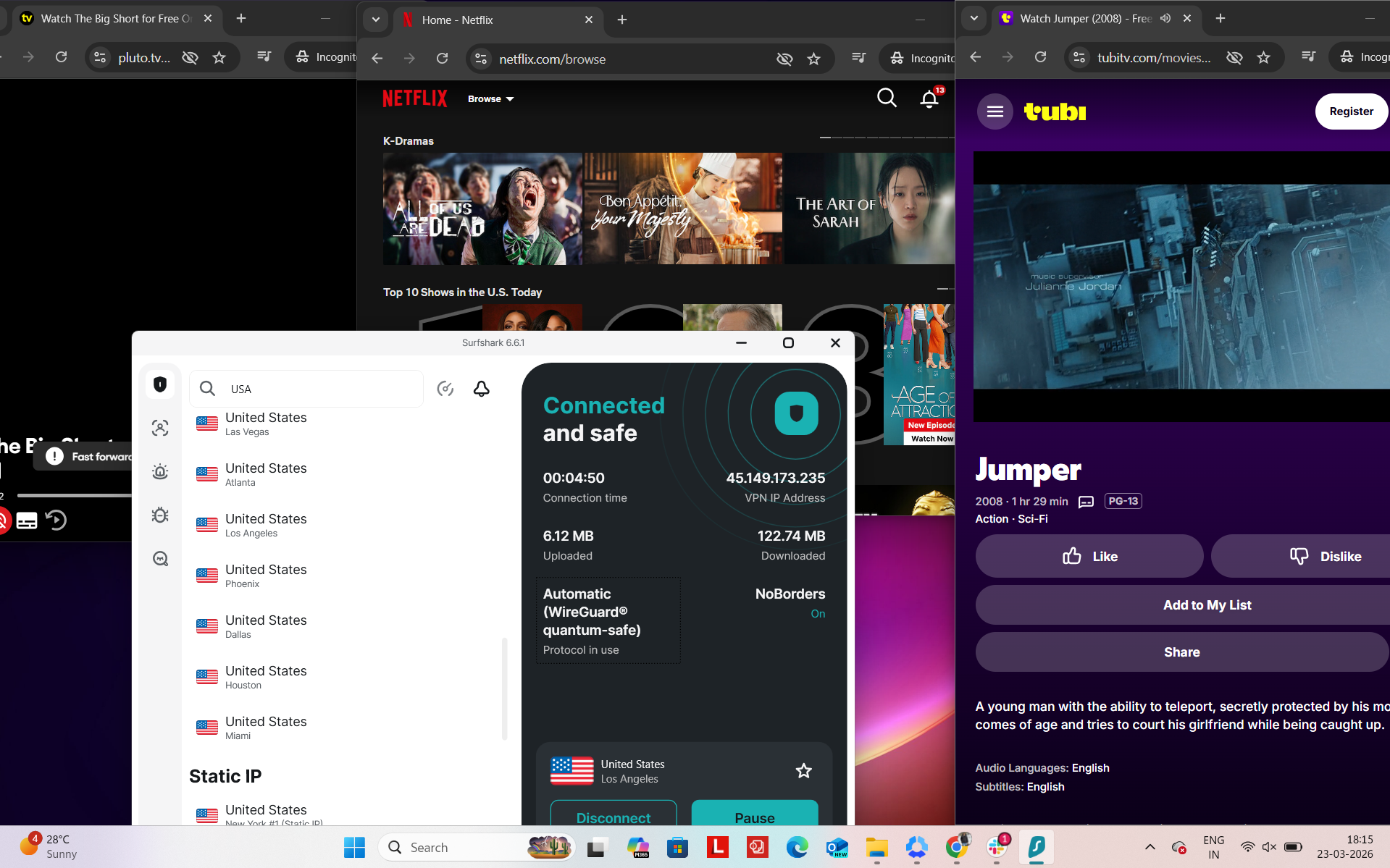Click Dislike button for Jumper
This screenshot has width=1390, height=868.
(1301, 556)
